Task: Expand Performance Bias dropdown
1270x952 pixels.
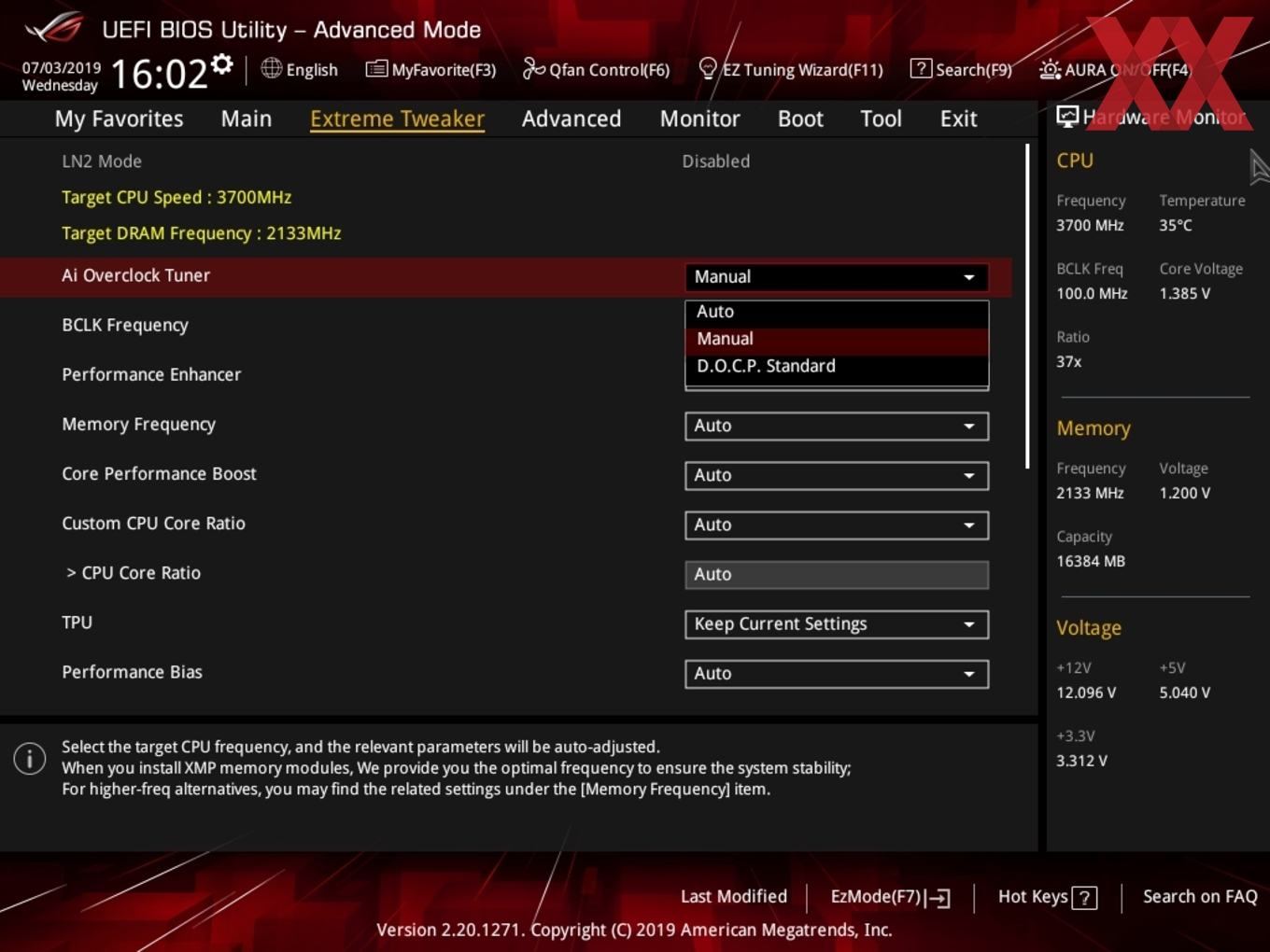Action: pyautogui.click(x=837, y=673)
